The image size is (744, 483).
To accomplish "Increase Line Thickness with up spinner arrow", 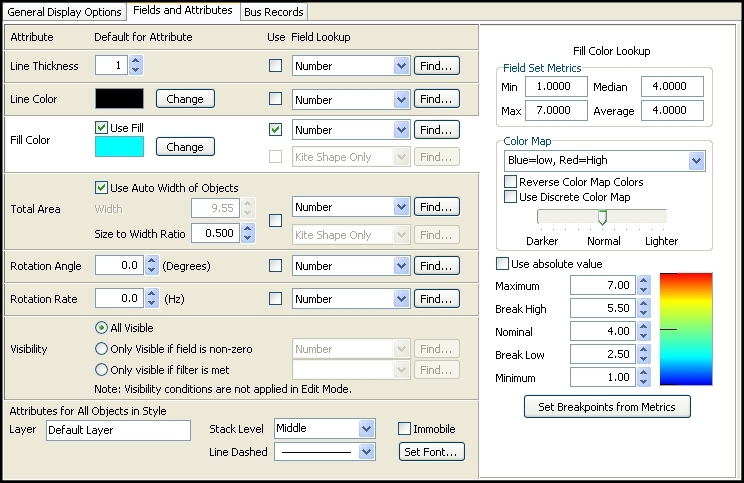I will [137, 60].
